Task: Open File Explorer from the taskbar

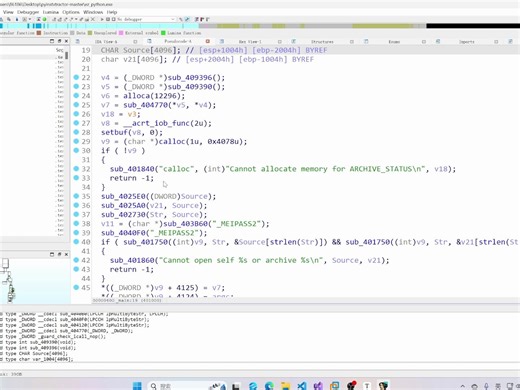Action: pos(286,386)
